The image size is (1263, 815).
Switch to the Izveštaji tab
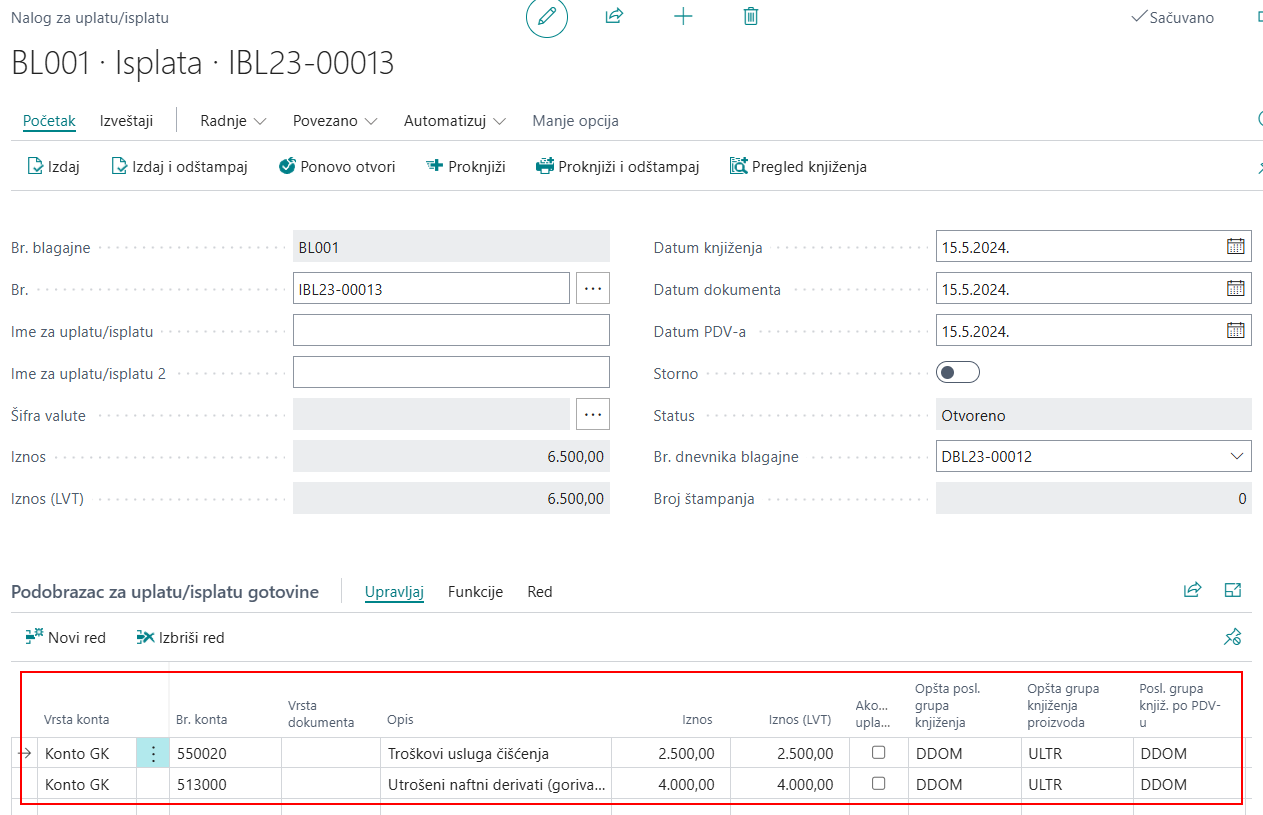[126, 121]
